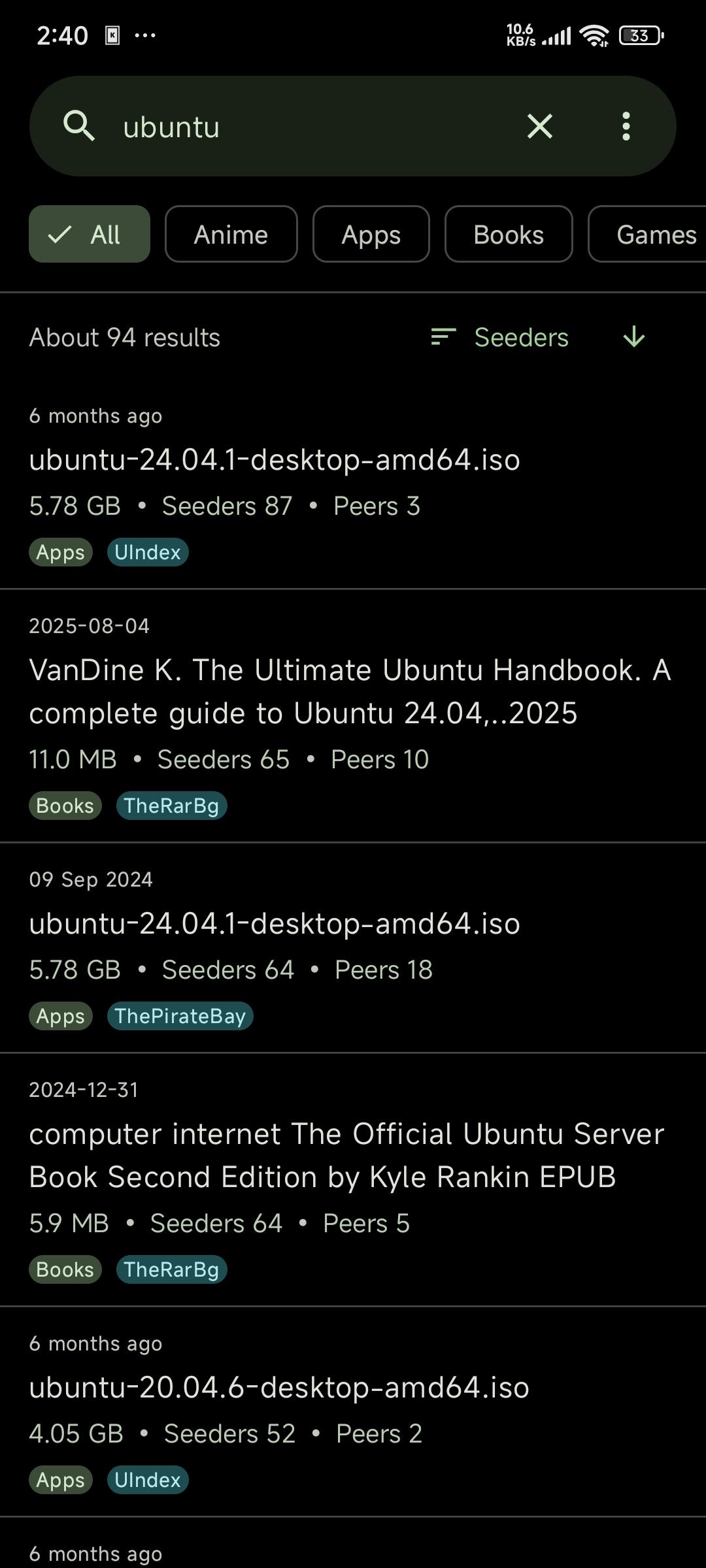Reverse sort order with the down arrow

point(634,337)
